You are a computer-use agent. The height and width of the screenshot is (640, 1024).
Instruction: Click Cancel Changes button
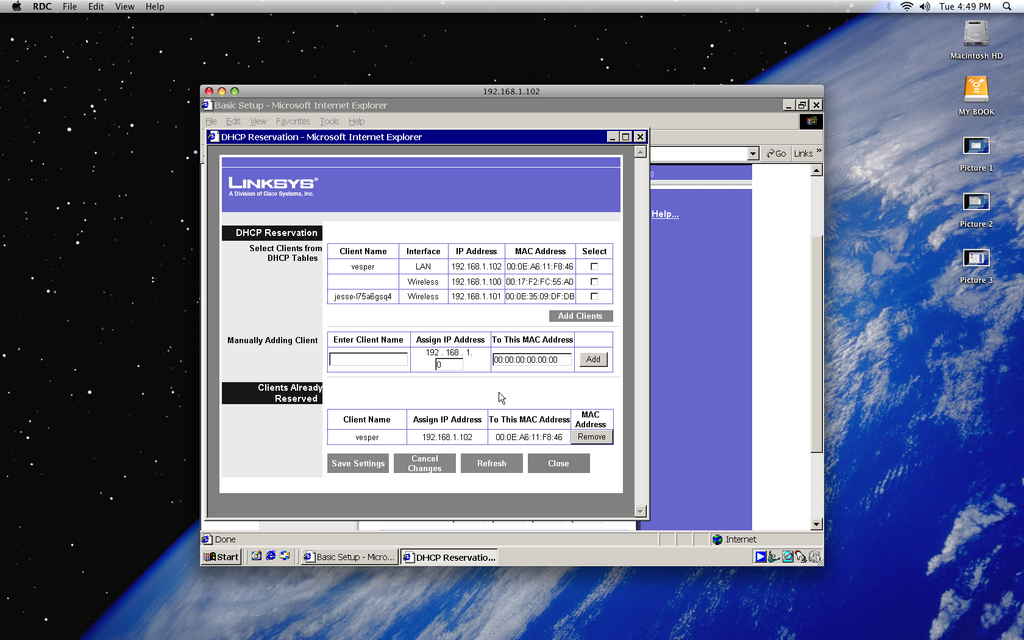click(424, 463)
